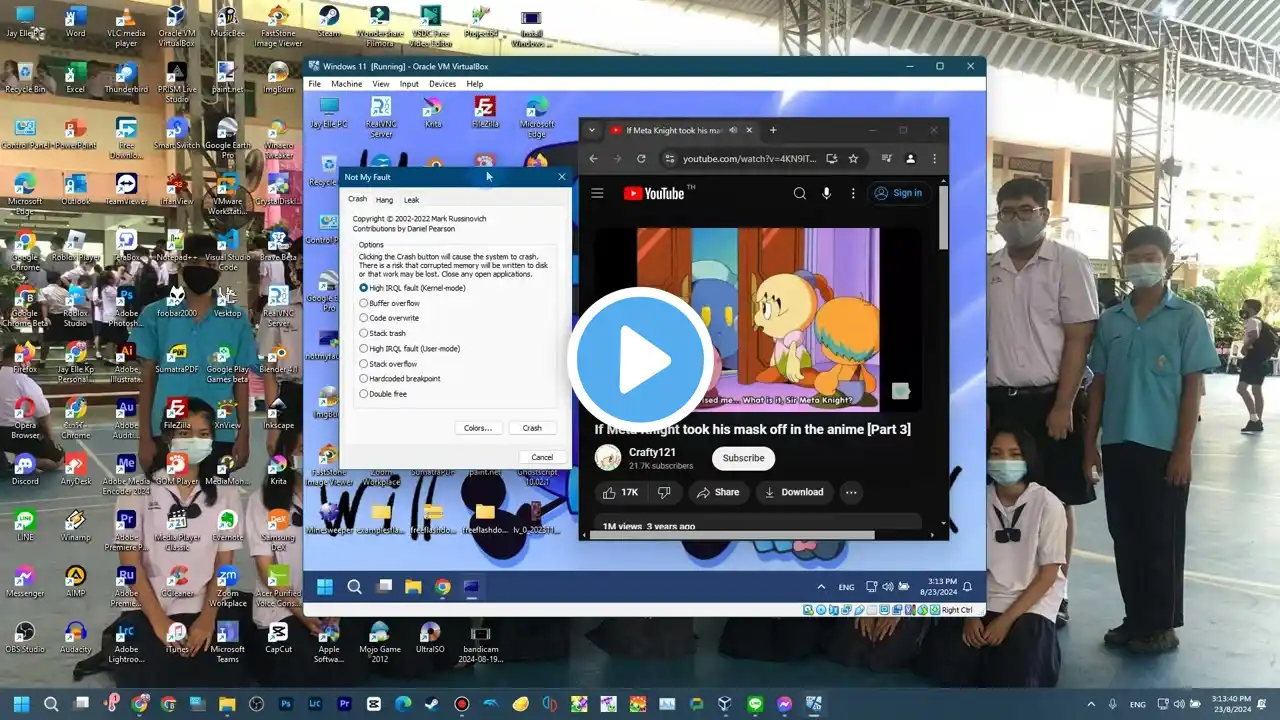The width and height of the screenshot is (1280, 720).
Task: Open the host taskbar Start button
Action: pos(21,704)
